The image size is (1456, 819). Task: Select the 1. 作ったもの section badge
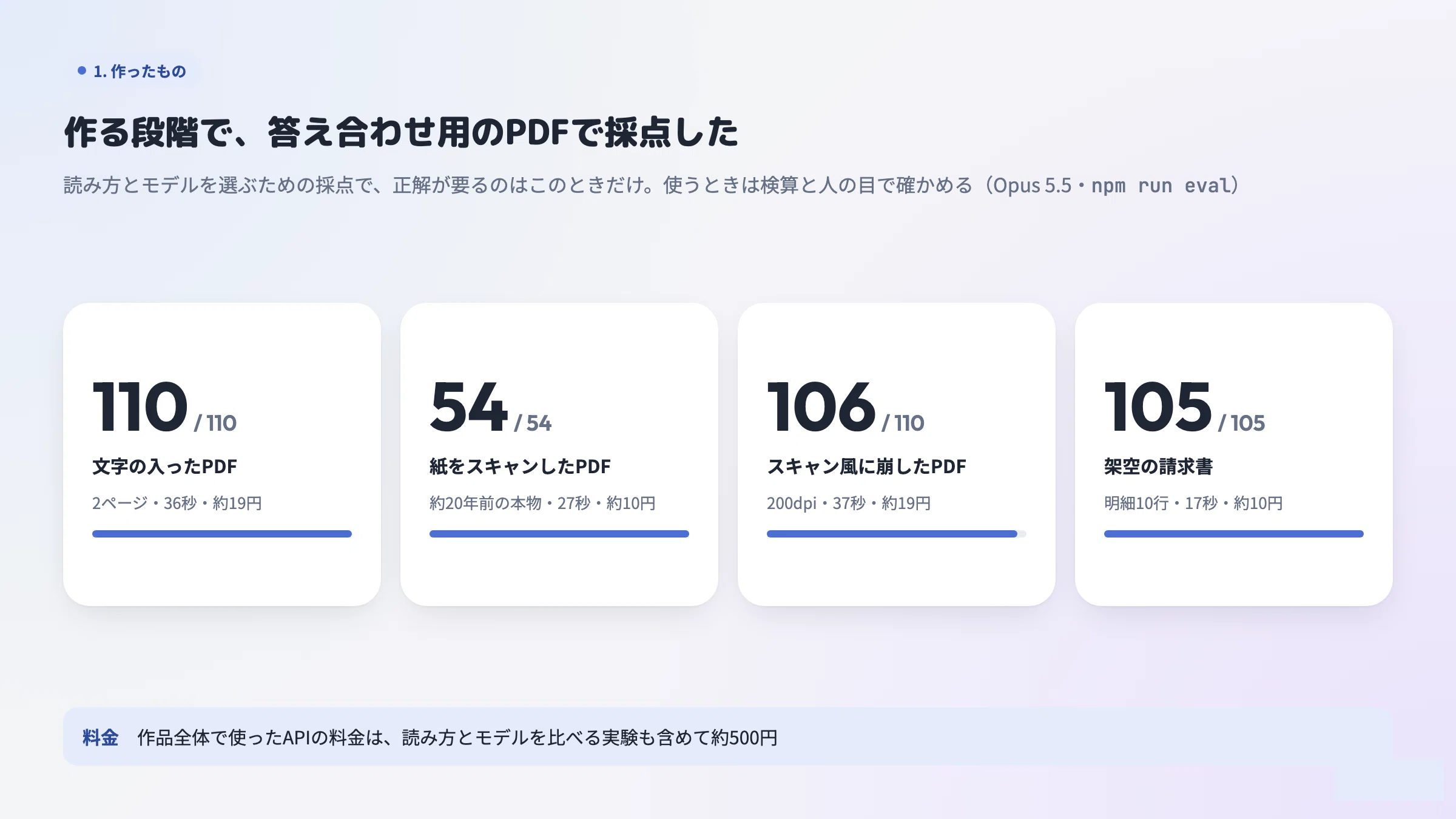click(132, 71)
